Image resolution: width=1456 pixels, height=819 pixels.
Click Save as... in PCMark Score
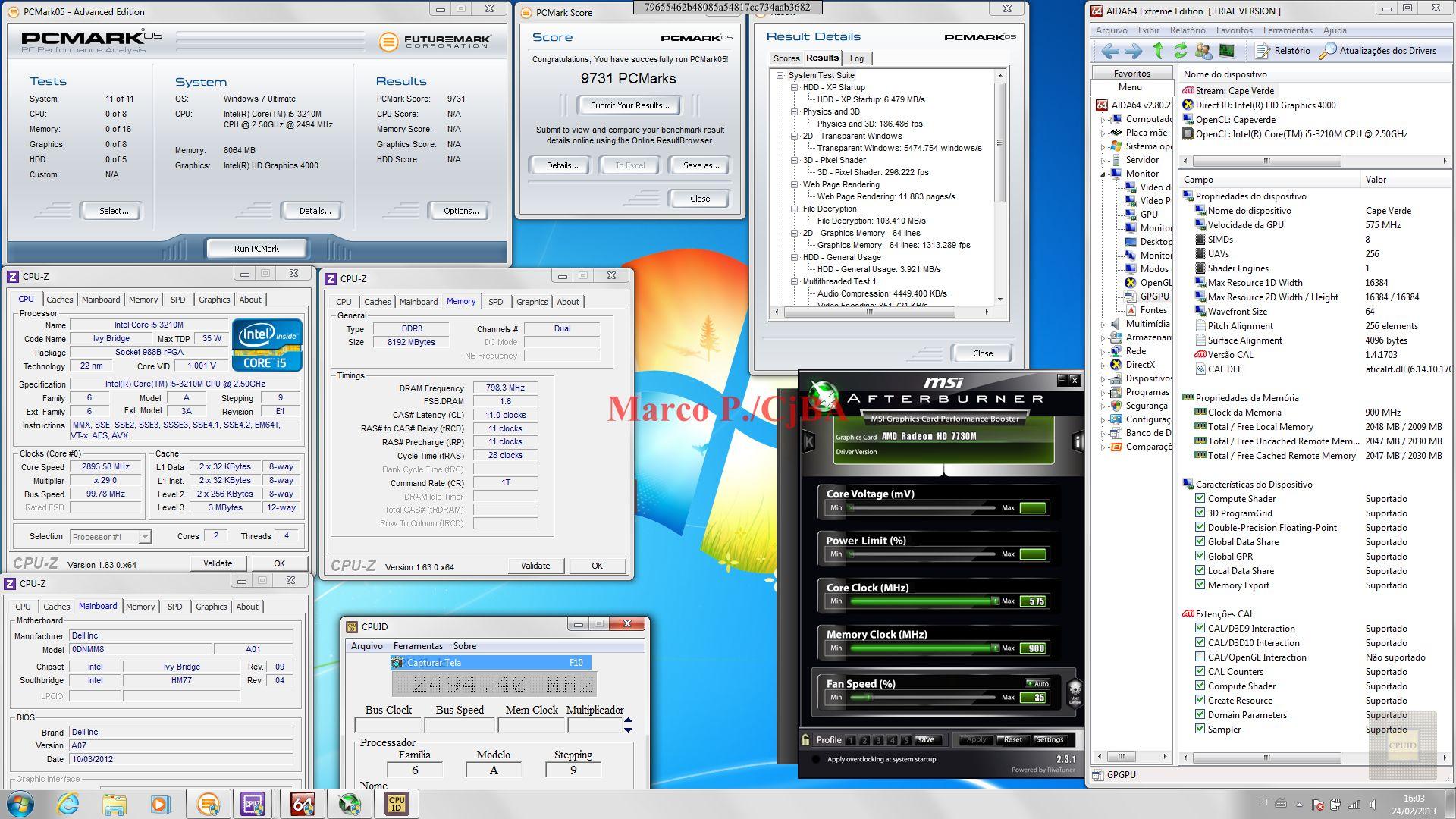[701, 165]
